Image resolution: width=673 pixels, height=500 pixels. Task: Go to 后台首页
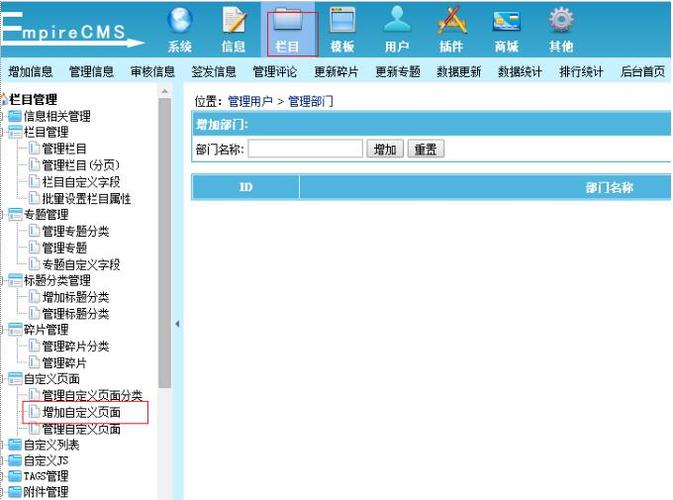point(643,71)
